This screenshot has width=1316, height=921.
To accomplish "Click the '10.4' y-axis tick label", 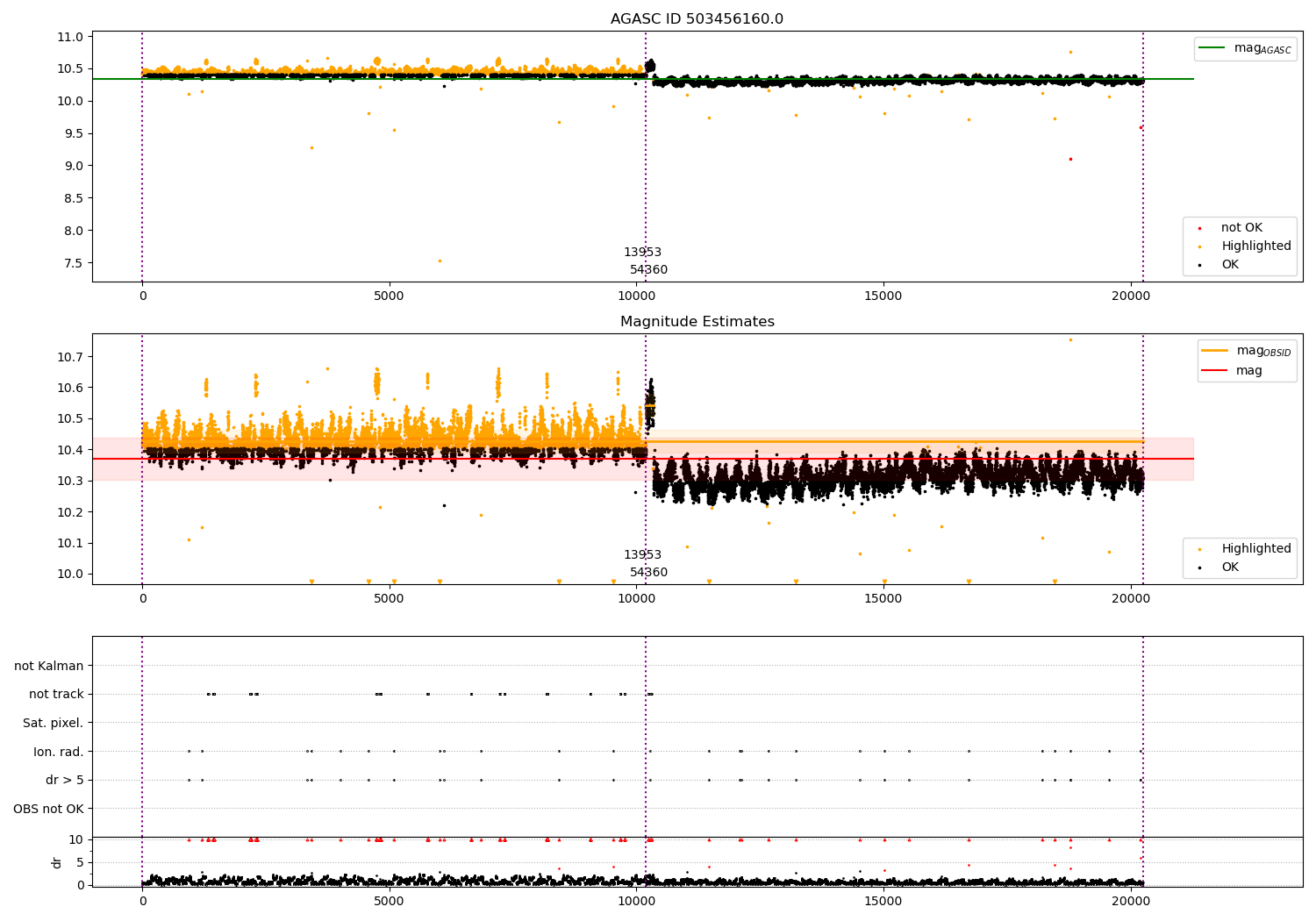I will (73, 450).
